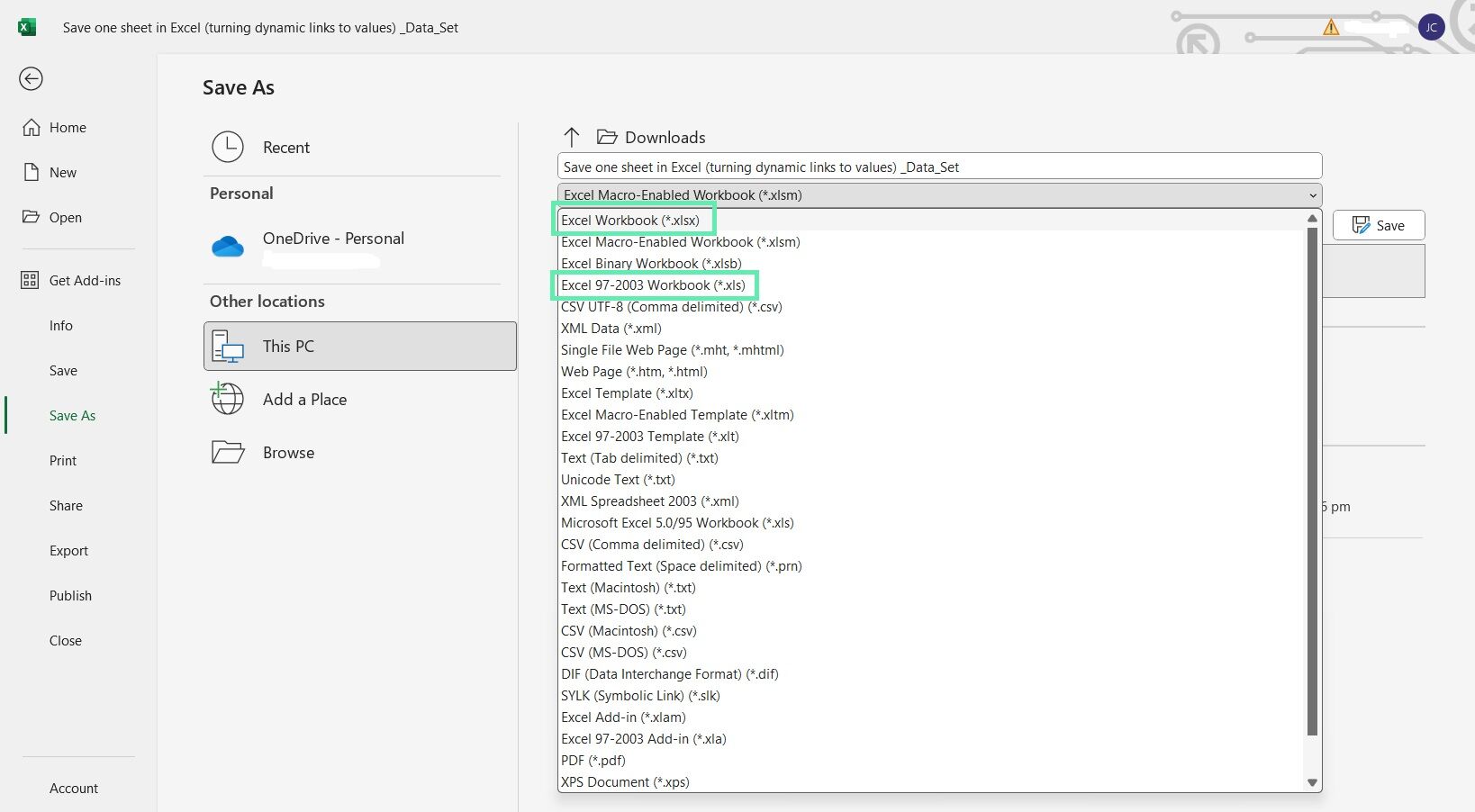Click the Recent clock icon
The width and height of the screenshot is (1475, 812).
(x=228, y=147)
